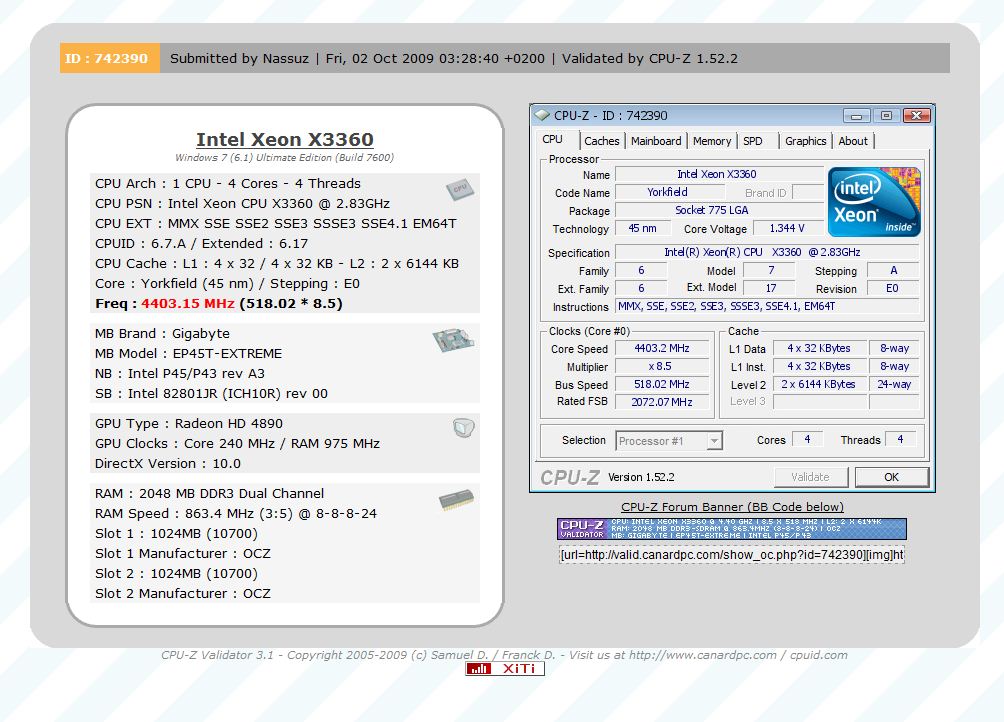The width and height of the screenshot is (1004, 722).
Task: Open the Memory tab
Action: tap(712, 141)
